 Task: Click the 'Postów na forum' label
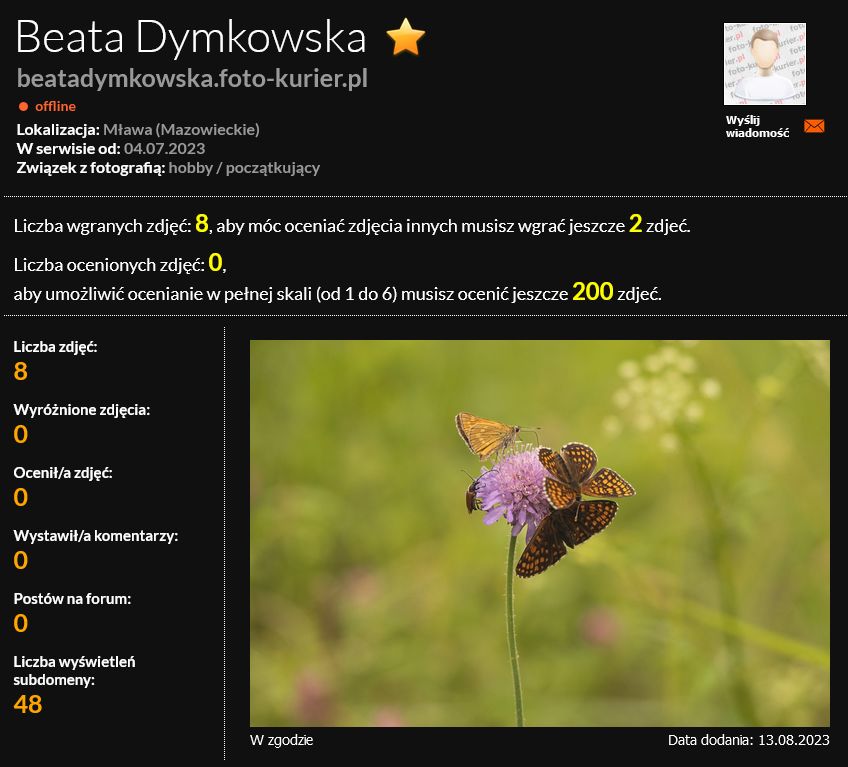click(72, 599)
